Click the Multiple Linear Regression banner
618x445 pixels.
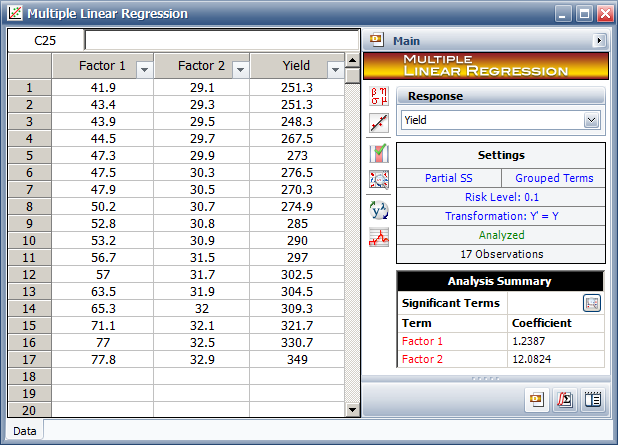(x=486, y=66)
